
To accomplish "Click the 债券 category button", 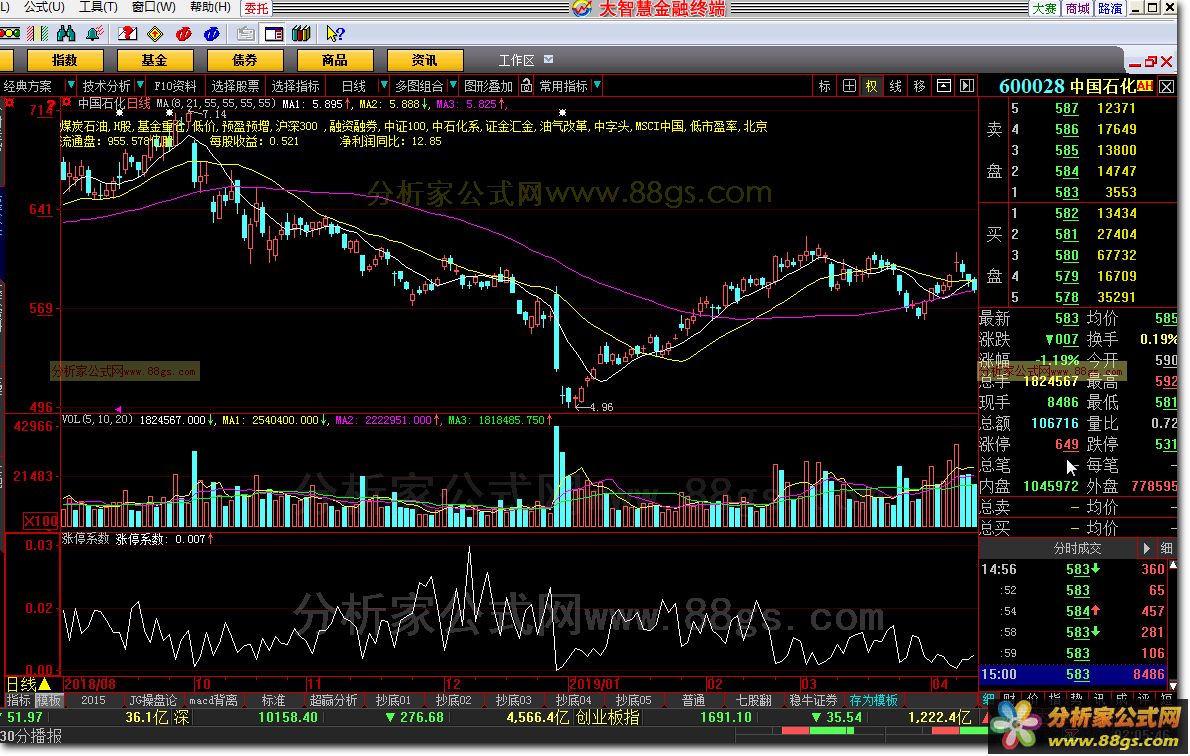I will pos(244,60).
